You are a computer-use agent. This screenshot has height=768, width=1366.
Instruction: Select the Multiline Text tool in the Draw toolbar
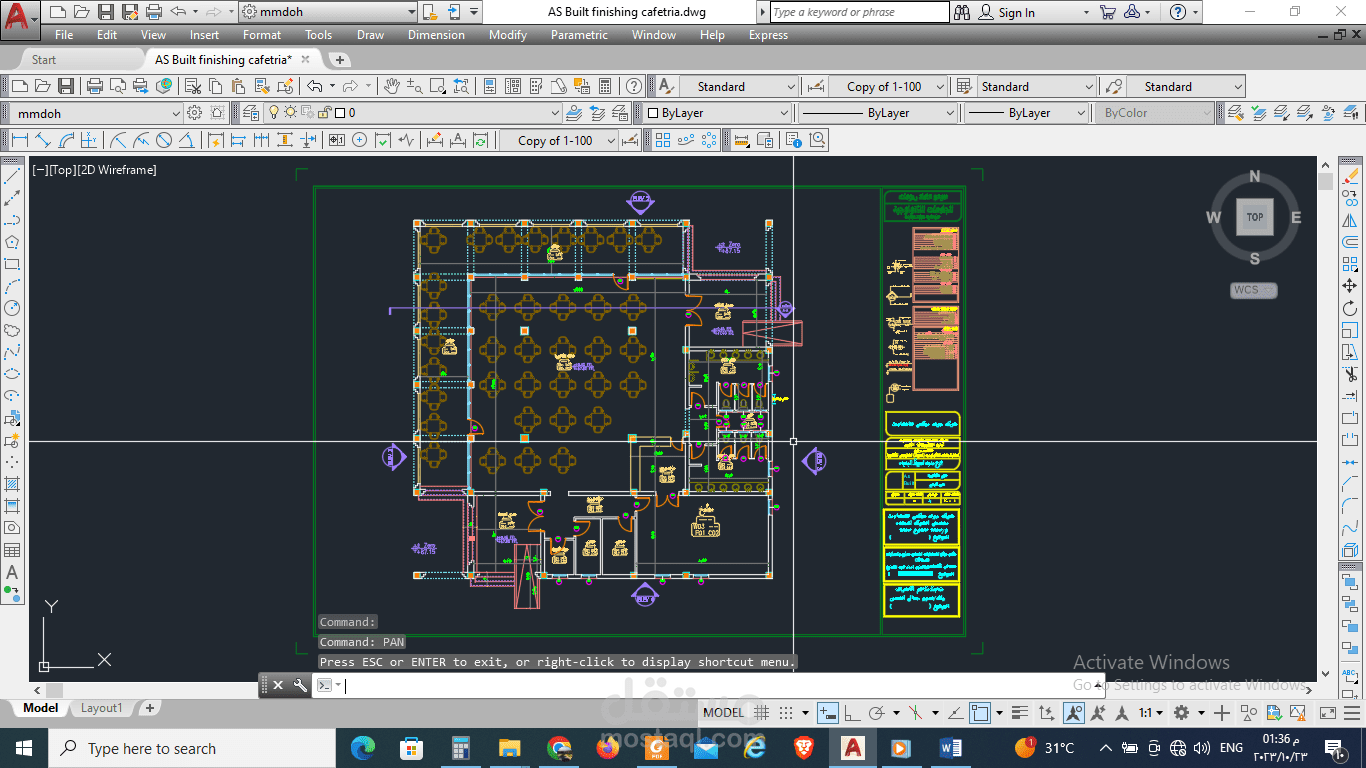13,572
